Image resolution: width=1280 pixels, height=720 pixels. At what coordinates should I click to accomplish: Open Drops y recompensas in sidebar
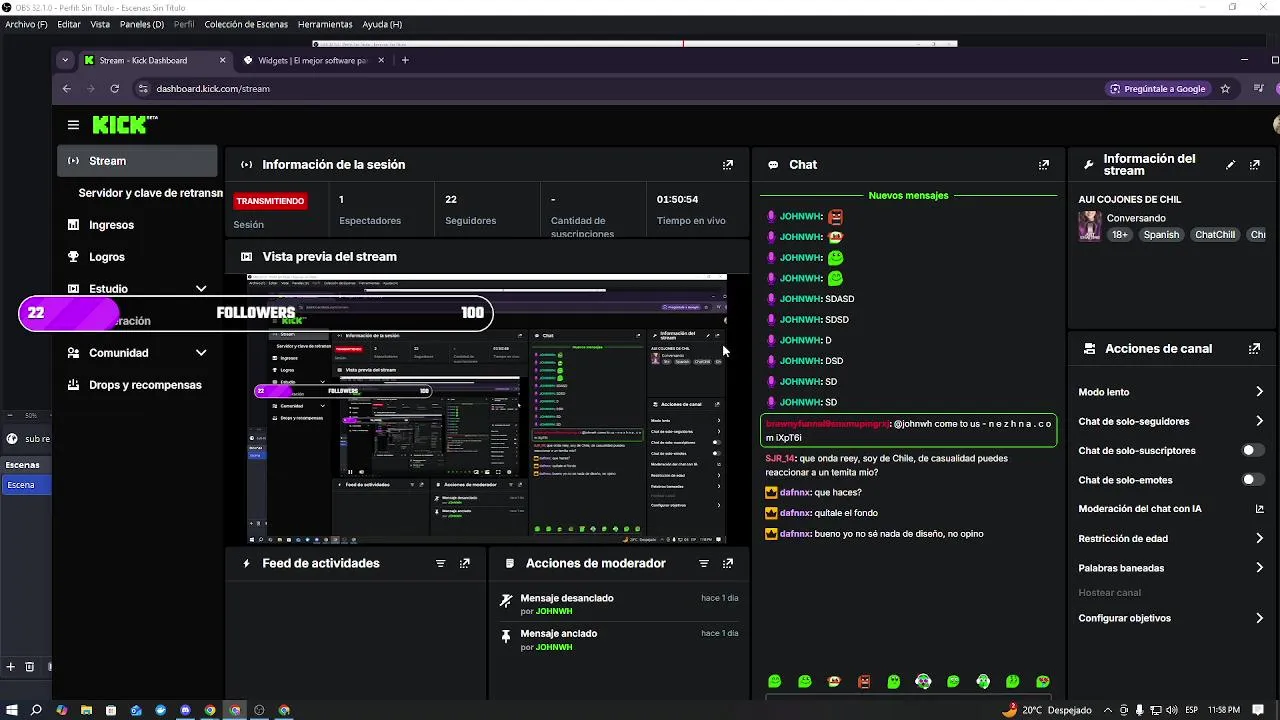pos(137,385)
